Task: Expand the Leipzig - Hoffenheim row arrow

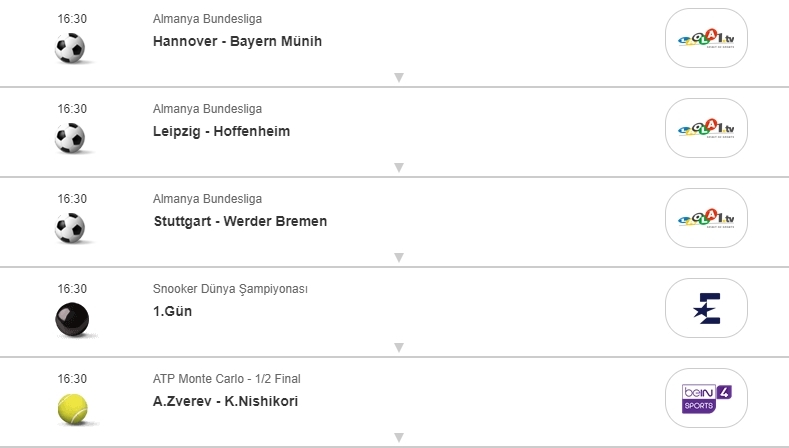Action: 398,167
